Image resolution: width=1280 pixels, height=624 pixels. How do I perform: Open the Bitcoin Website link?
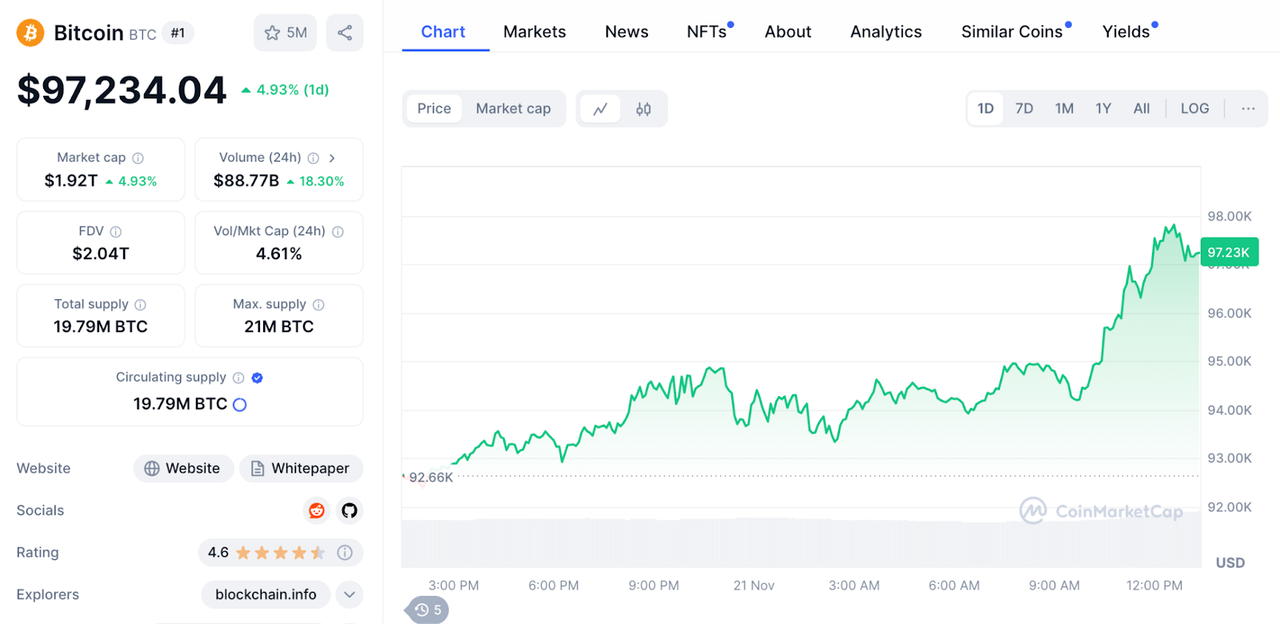(183, 468)
